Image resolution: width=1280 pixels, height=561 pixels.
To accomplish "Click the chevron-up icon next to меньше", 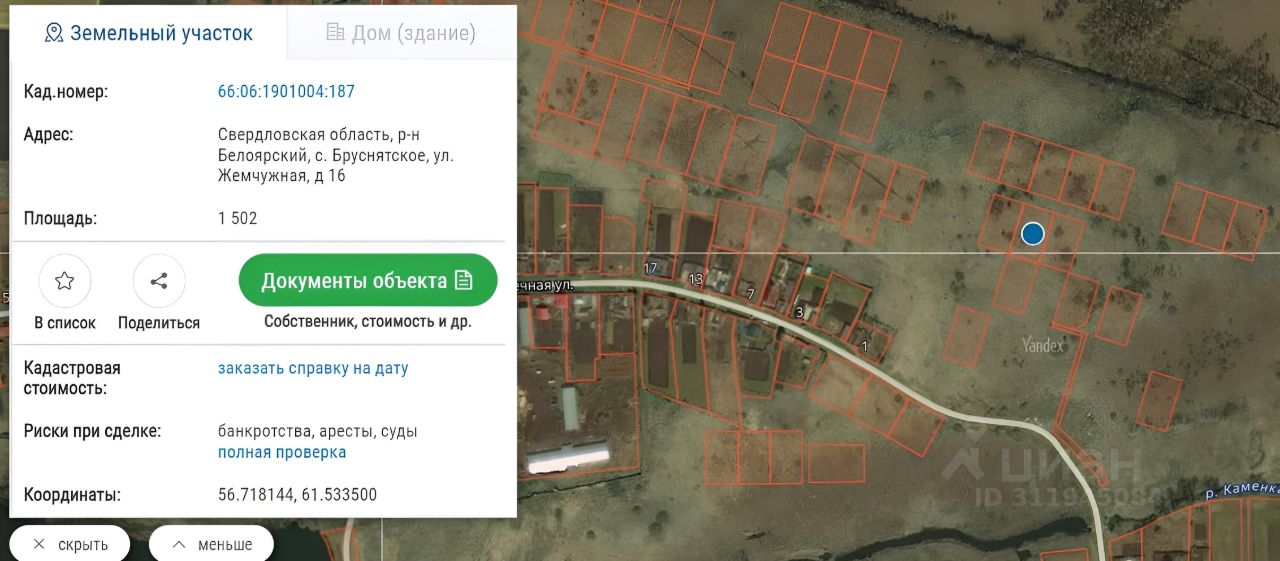I will tap(179, 545).
